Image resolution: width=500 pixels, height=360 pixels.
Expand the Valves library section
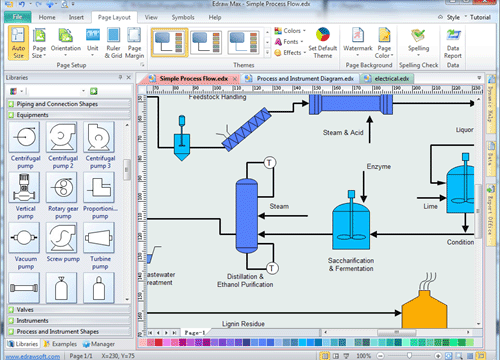click(x=69, y=310)
